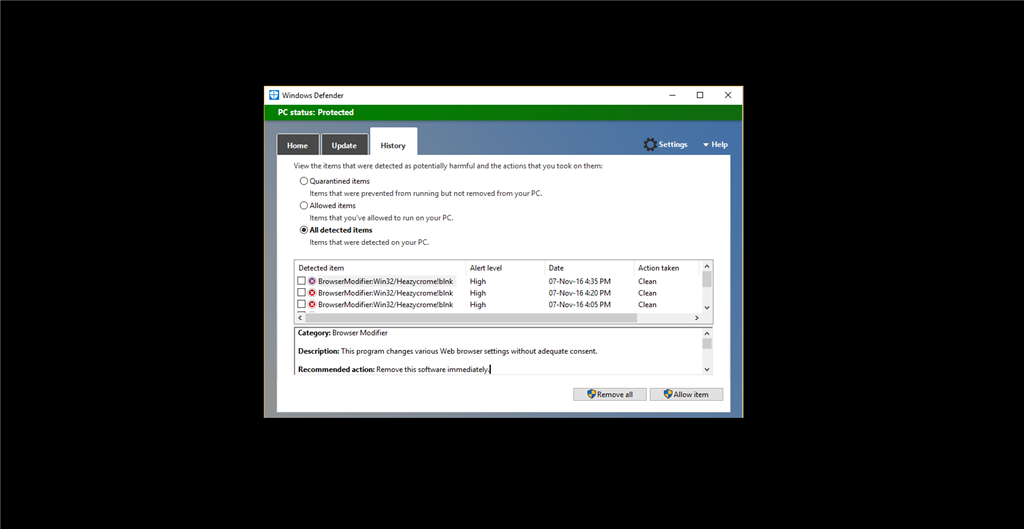Screen dimensions: 1024x529
Task: Click the detected items vertical scrollbar thumb
Action: pyautogui.click(x=707, y=280)
